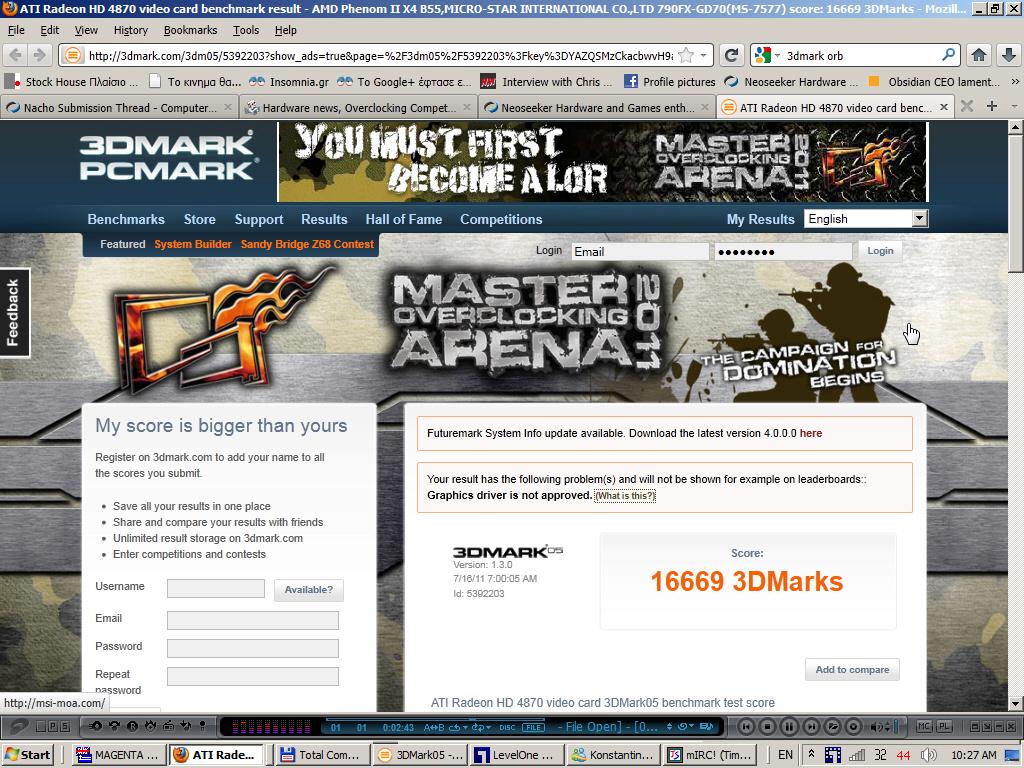The height and width of the screenshot is (768, 1024).
Task: Click Benchmarks in site navigation
Action: pyautogui.click(x=126, y=219)
